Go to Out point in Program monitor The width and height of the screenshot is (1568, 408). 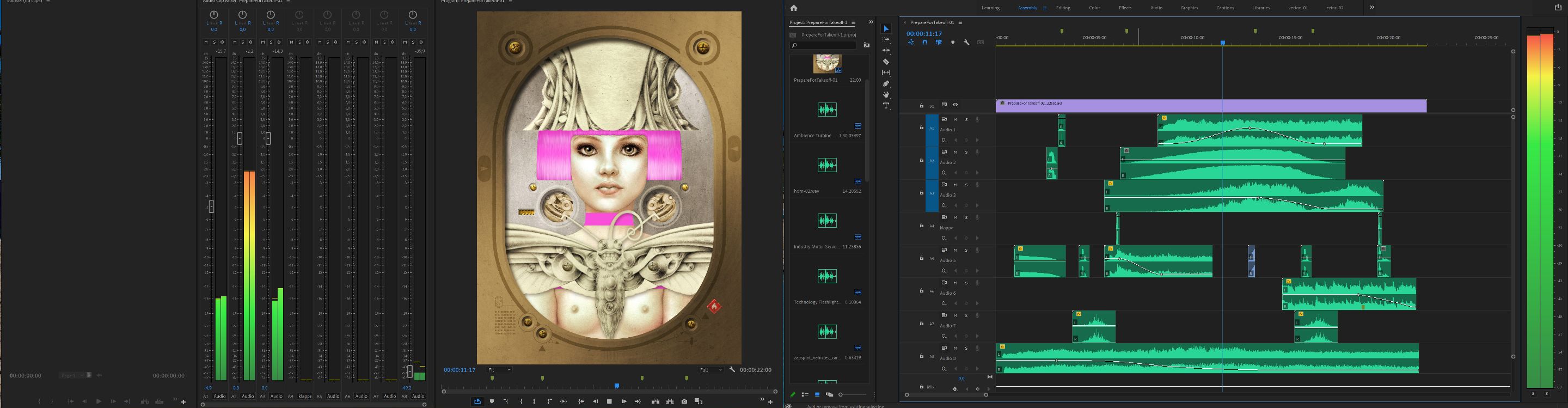pos(638,401)
